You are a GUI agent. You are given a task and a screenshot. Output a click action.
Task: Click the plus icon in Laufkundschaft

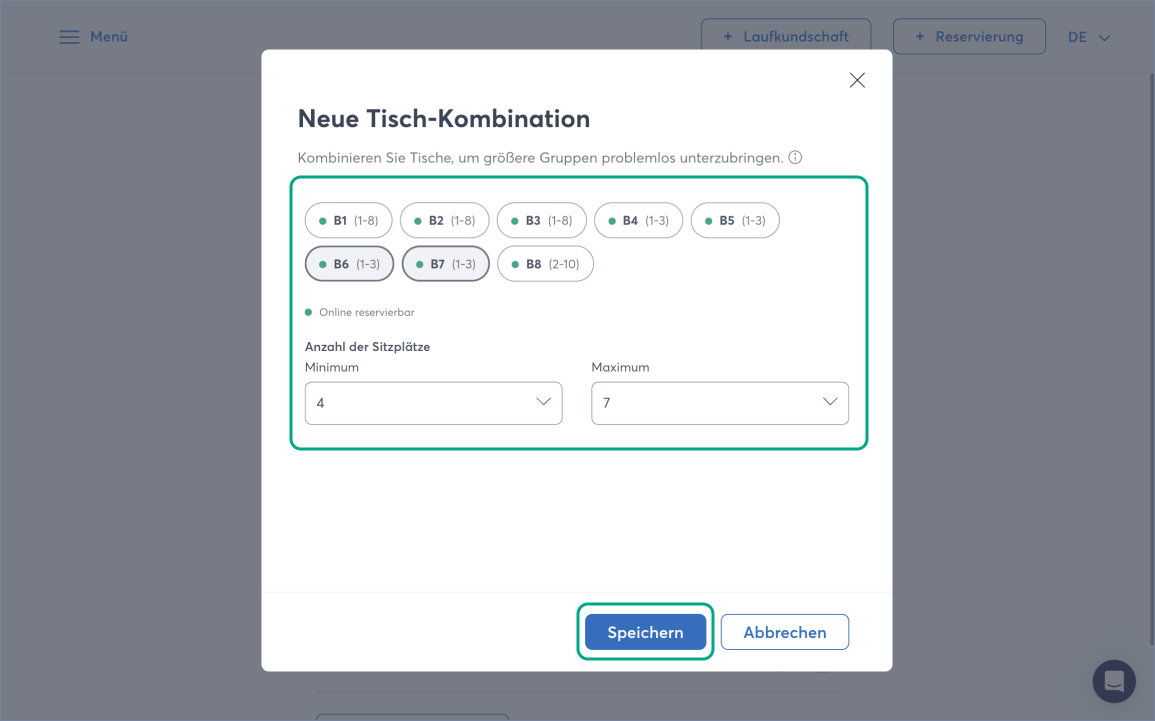(728, 37)
